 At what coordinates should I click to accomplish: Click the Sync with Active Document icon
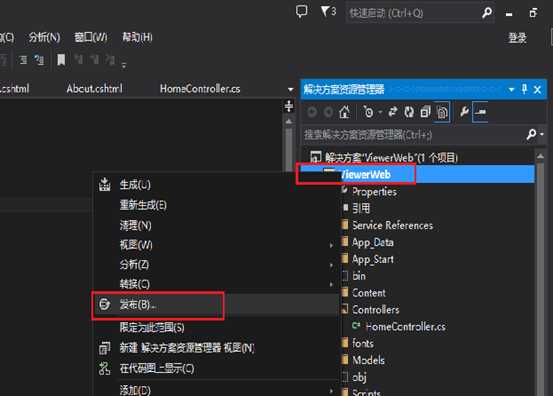[393, 112]
